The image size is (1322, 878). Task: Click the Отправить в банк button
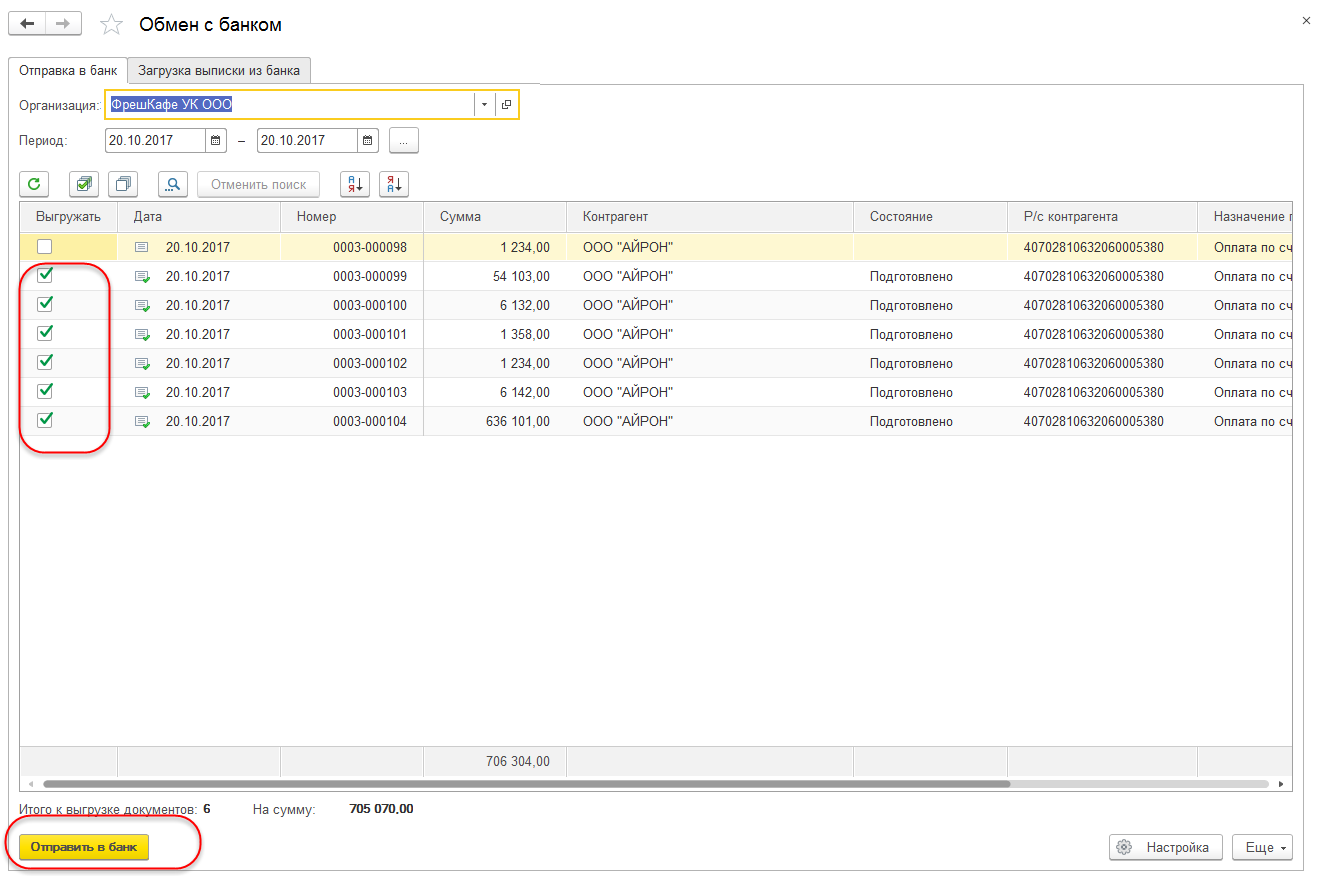coord(84,847)
